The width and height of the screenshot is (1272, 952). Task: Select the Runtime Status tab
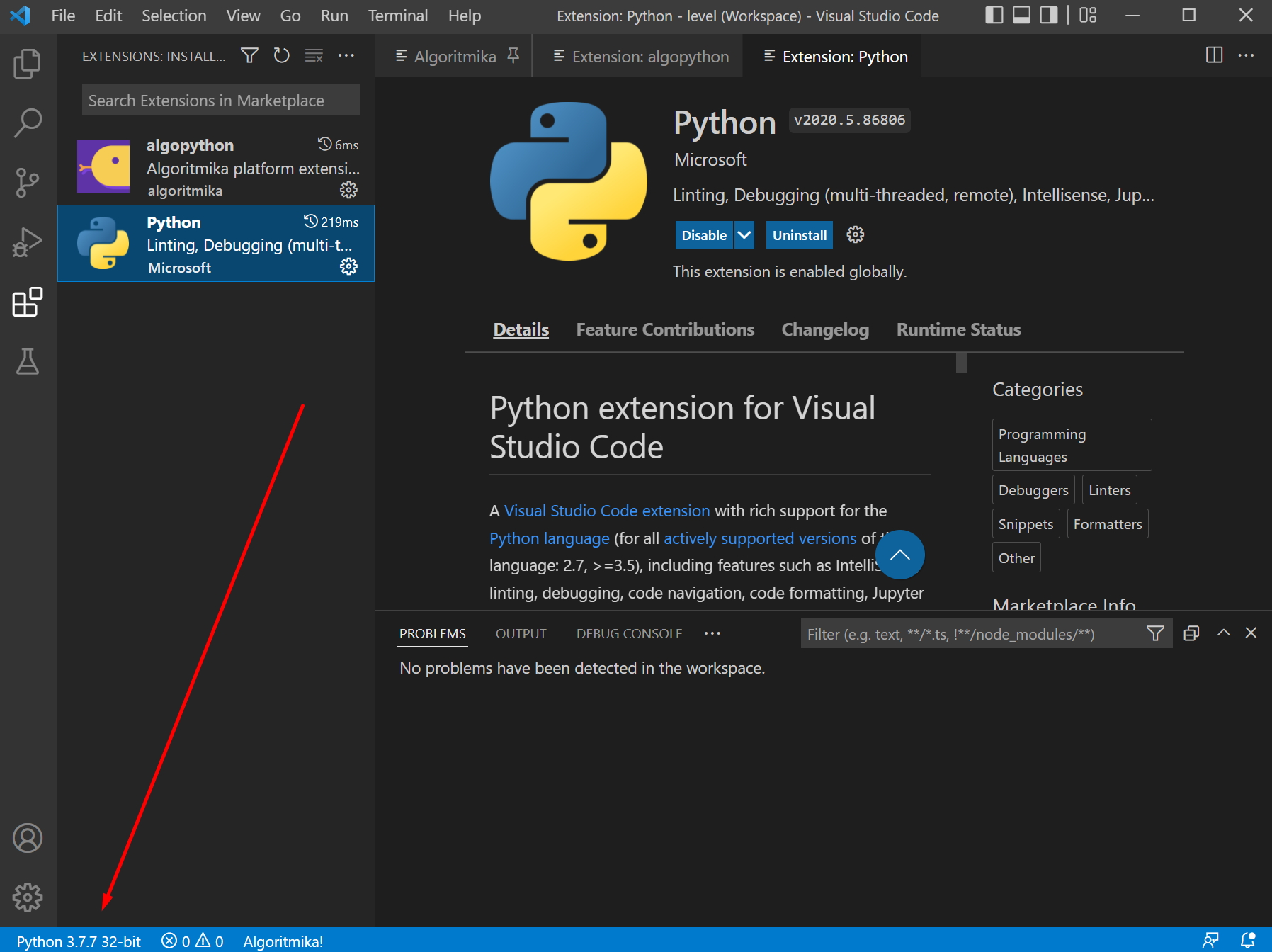[958, 329]
